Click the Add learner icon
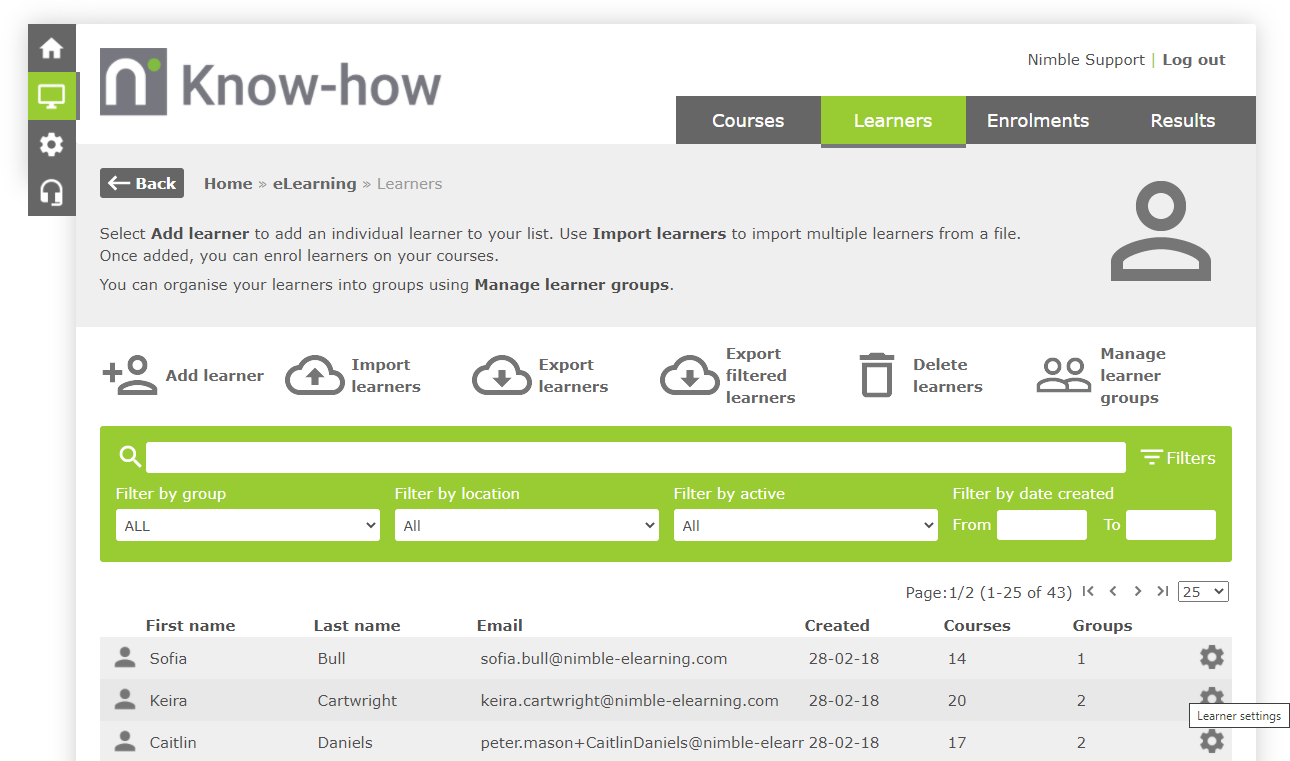This screenshot has height=761, width=1290. pyautogui.click(x=130, y=376)
